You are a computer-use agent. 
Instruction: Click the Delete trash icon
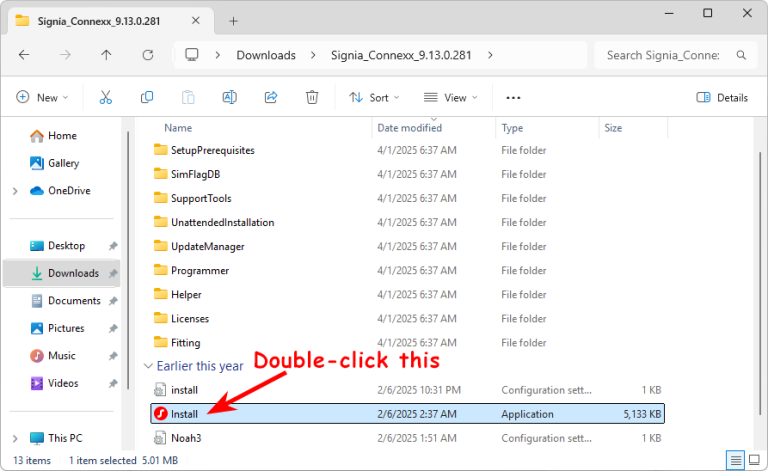312,97
